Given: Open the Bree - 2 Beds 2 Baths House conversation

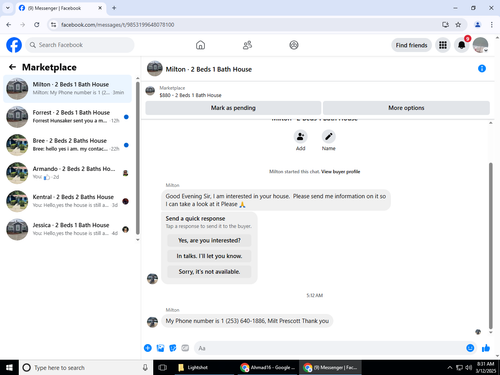Looking at the screenshot, I should pos(68,145).
